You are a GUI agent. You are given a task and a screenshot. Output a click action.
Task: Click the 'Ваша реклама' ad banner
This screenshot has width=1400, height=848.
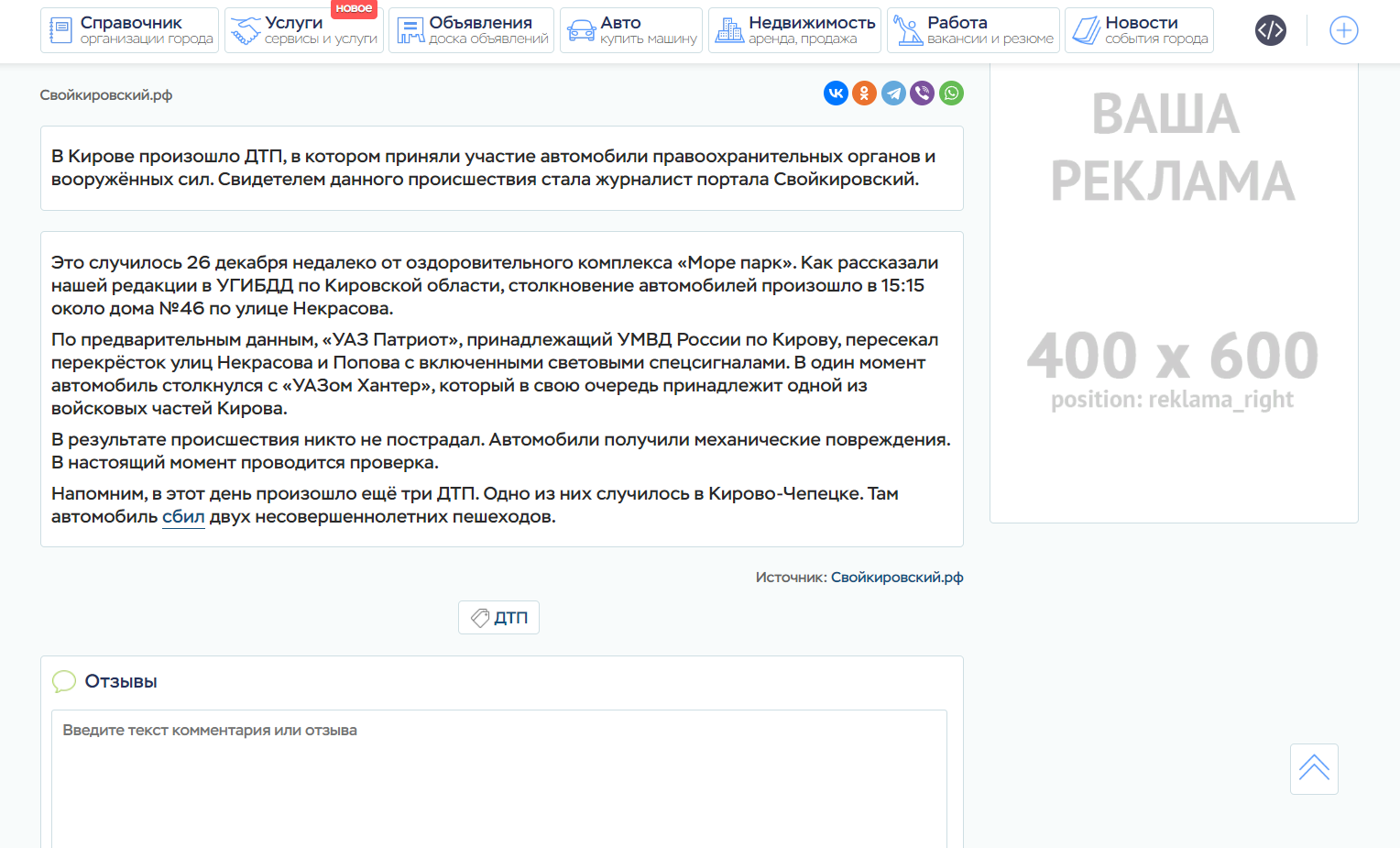click(x=1173, y=293)
